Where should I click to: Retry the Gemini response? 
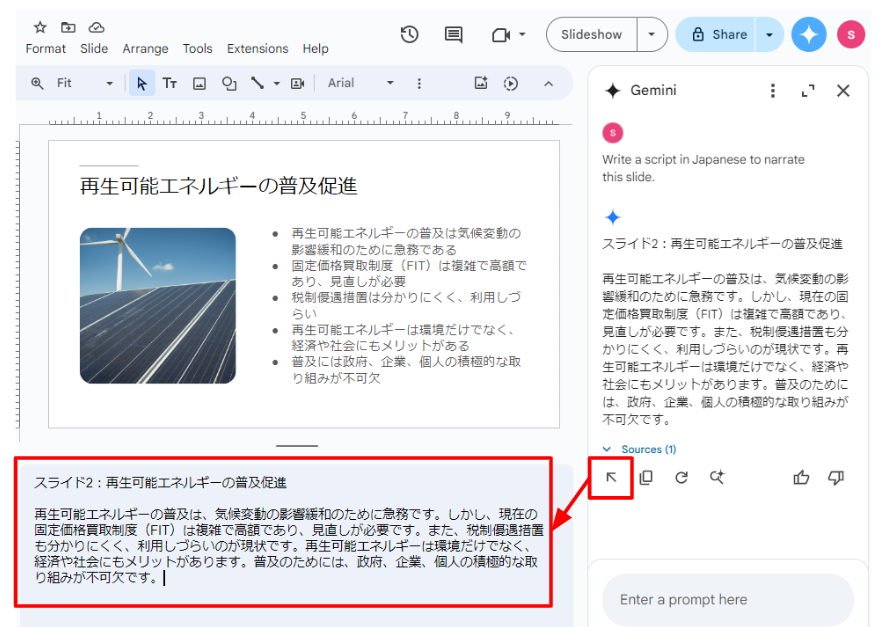681,477
